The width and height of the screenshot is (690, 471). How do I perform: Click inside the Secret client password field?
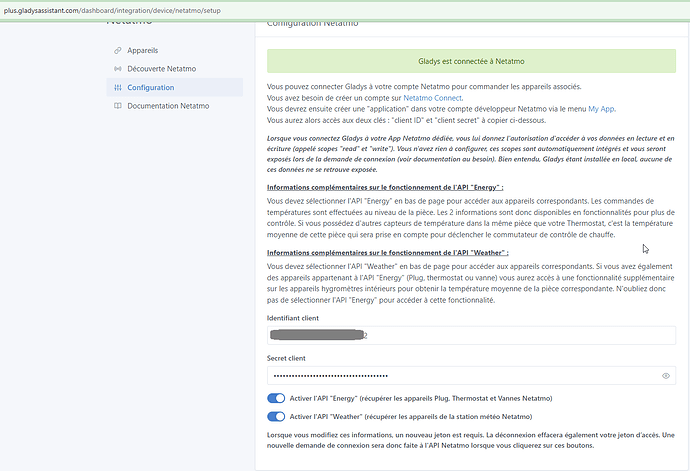tap(460, 376)
